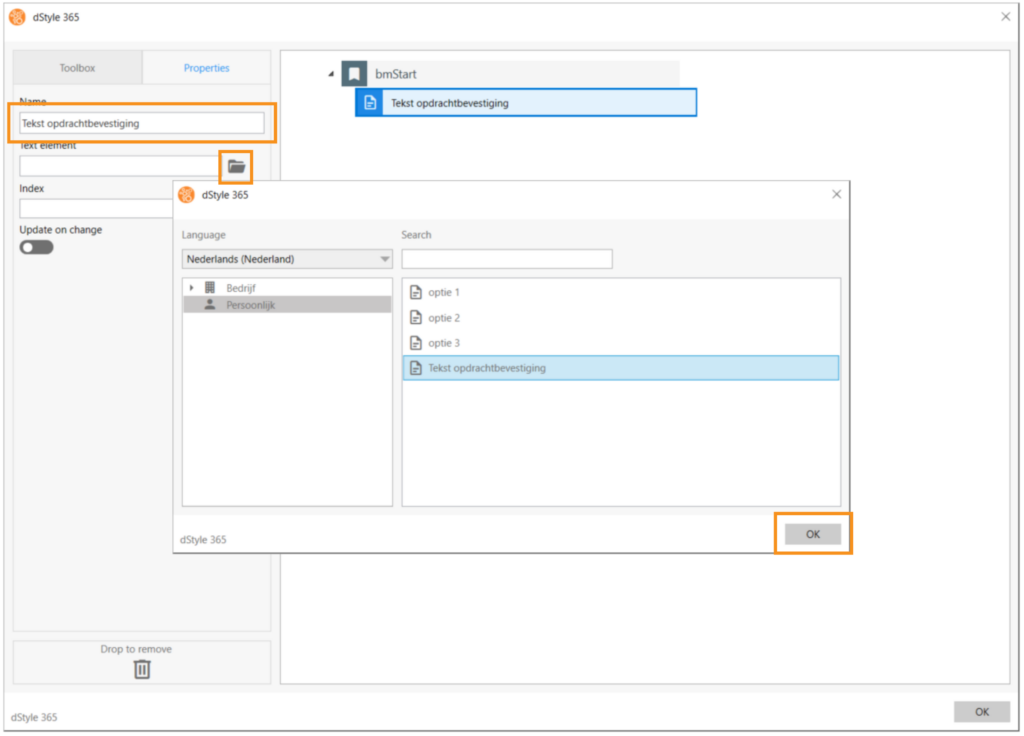
Task: Select optie 1 in the list
Action: pos(620,292)
